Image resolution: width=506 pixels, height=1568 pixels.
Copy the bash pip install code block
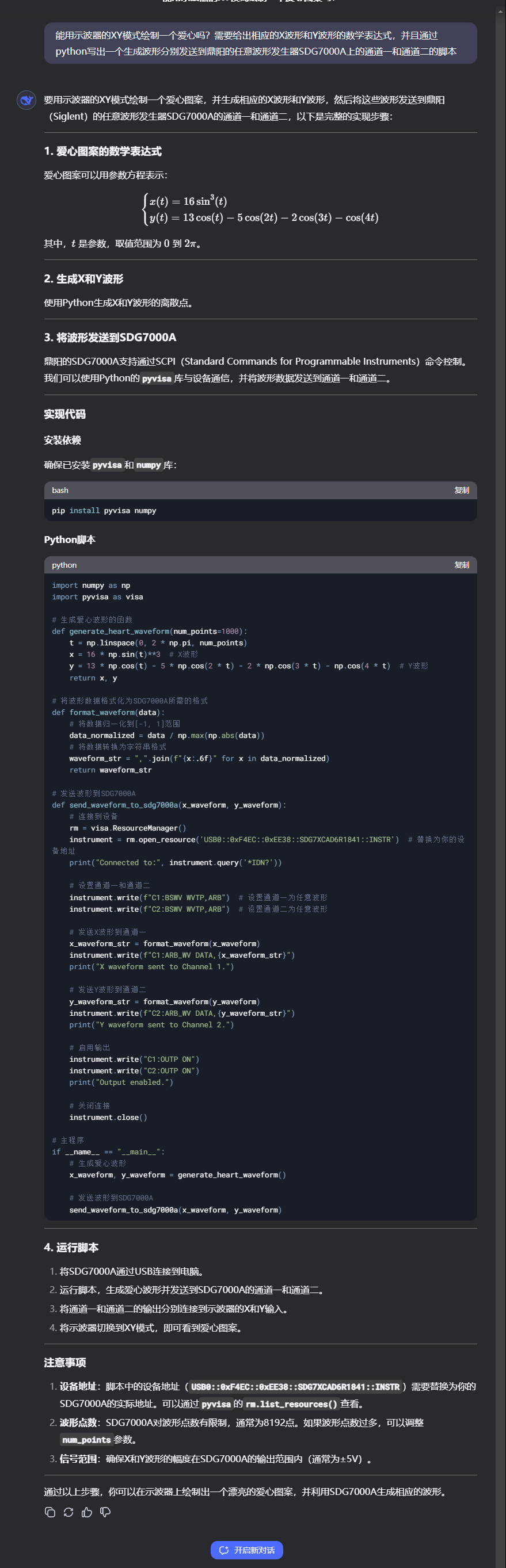[x=461, y=490]
